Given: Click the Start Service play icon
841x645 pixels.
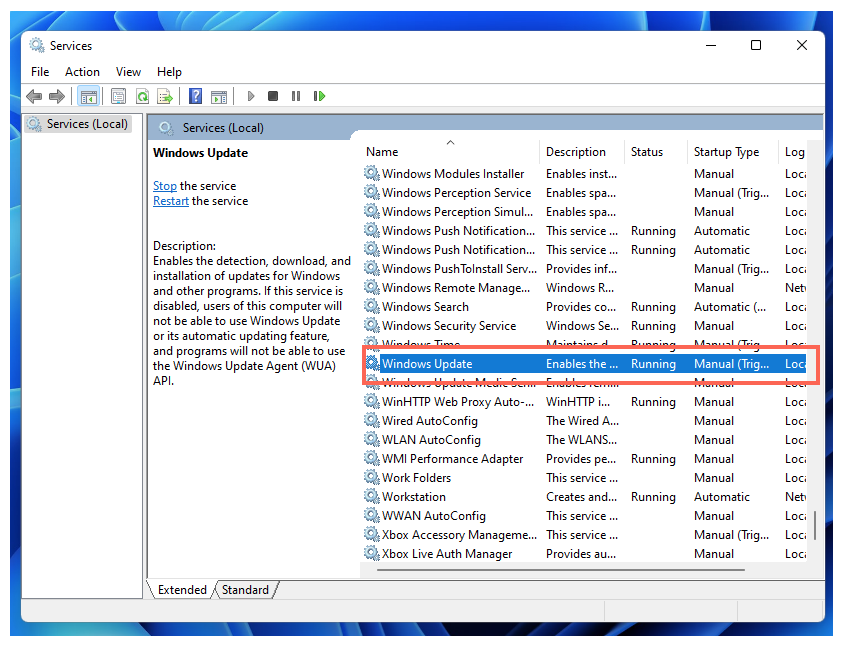Looking at the screenshot, I should pos(250,97).
